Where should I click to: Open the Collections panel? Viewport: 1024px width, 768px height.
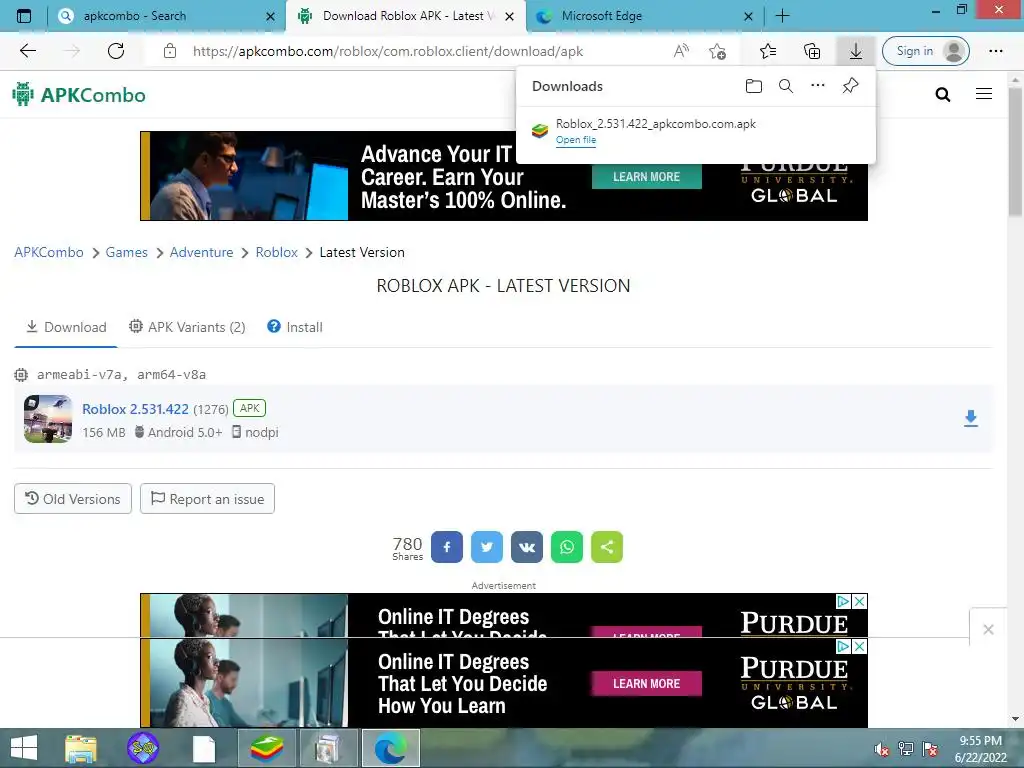(x=812, y=51)
